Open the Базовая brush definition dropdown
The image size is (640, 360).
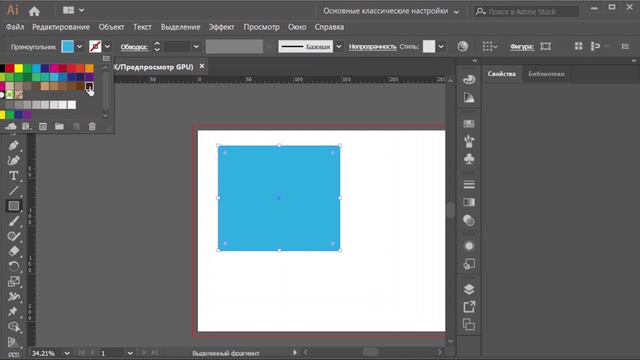339,47
